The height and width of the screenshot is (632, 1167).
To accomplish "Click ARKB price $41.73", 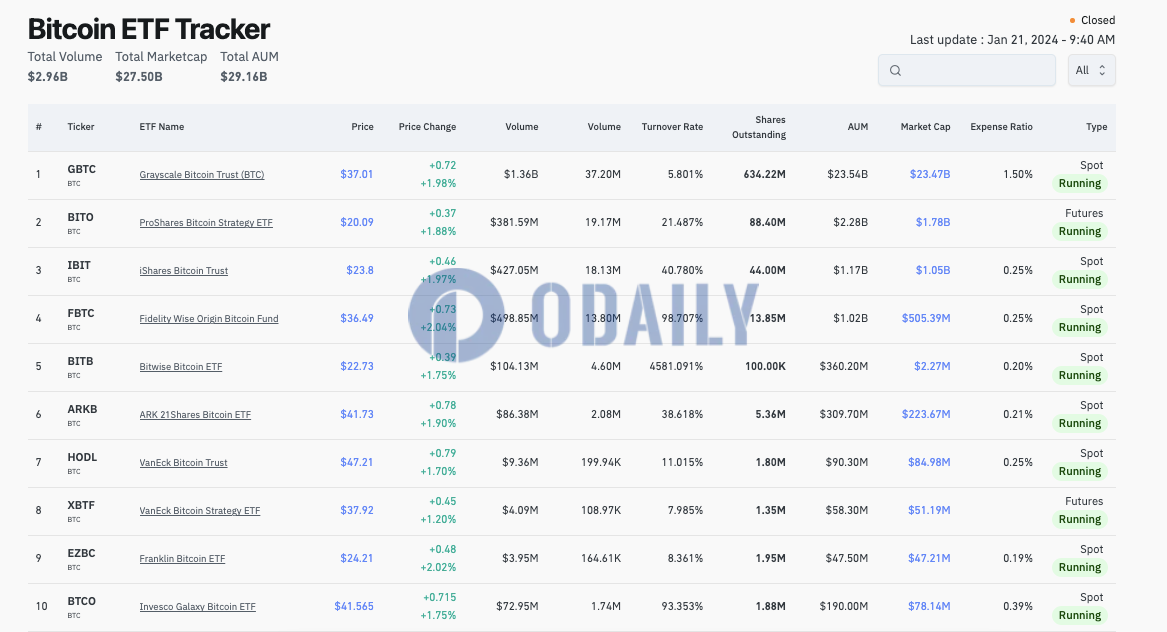I will (x=357, y=415).
